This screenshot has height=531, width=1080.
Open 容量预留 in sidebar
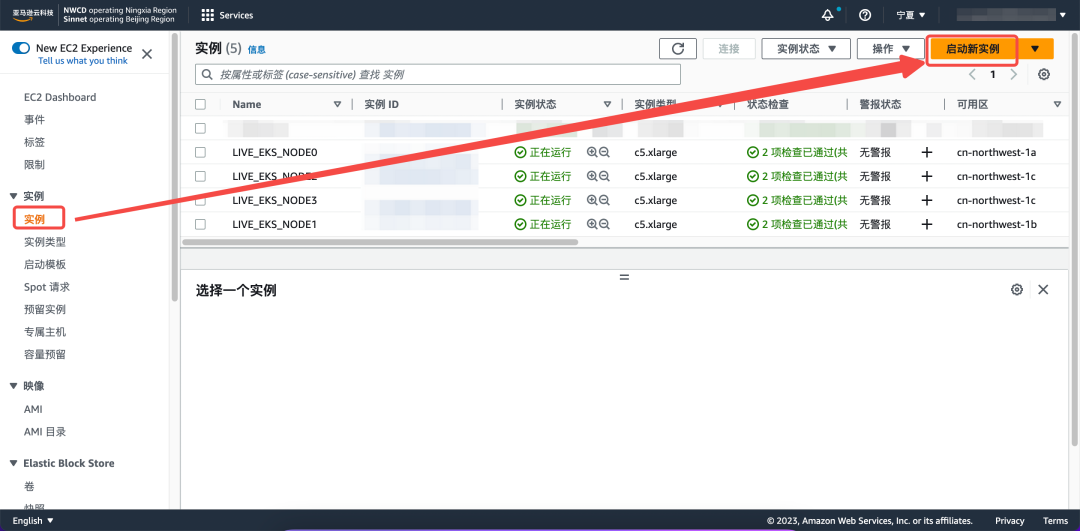(45, 355)
